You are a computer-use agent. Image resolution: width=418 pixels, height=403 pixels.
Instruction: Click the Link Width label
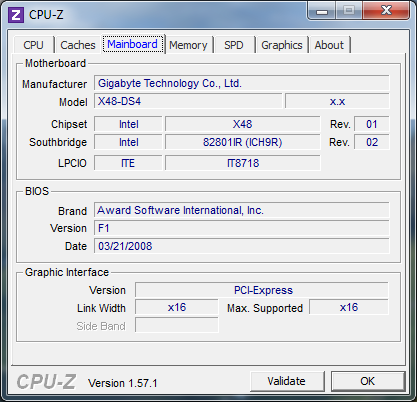101,308
